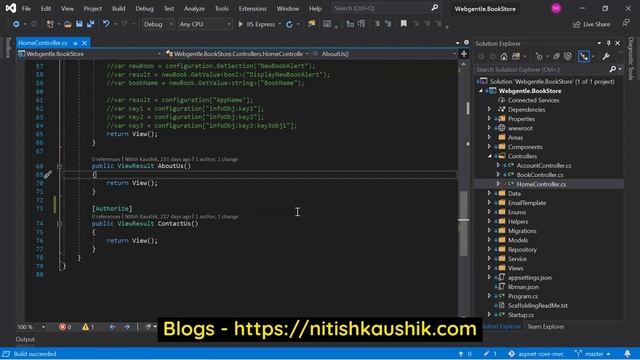Collapse the Controllers folder
The height and width of the screenshot is (360, 640).
click(489, 156)
